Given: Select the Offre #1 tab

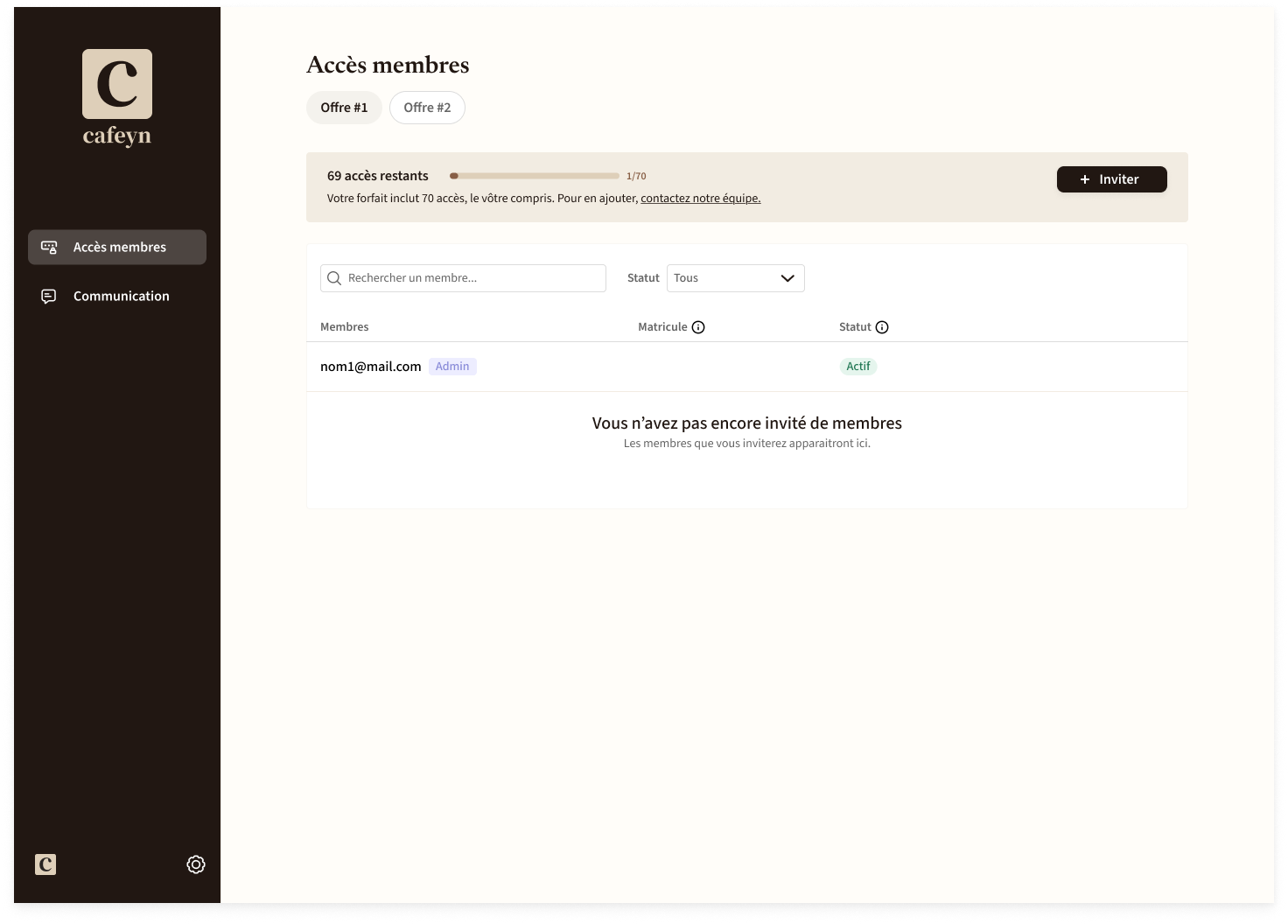Looking at the screenshot, I should tap(344, 108).
